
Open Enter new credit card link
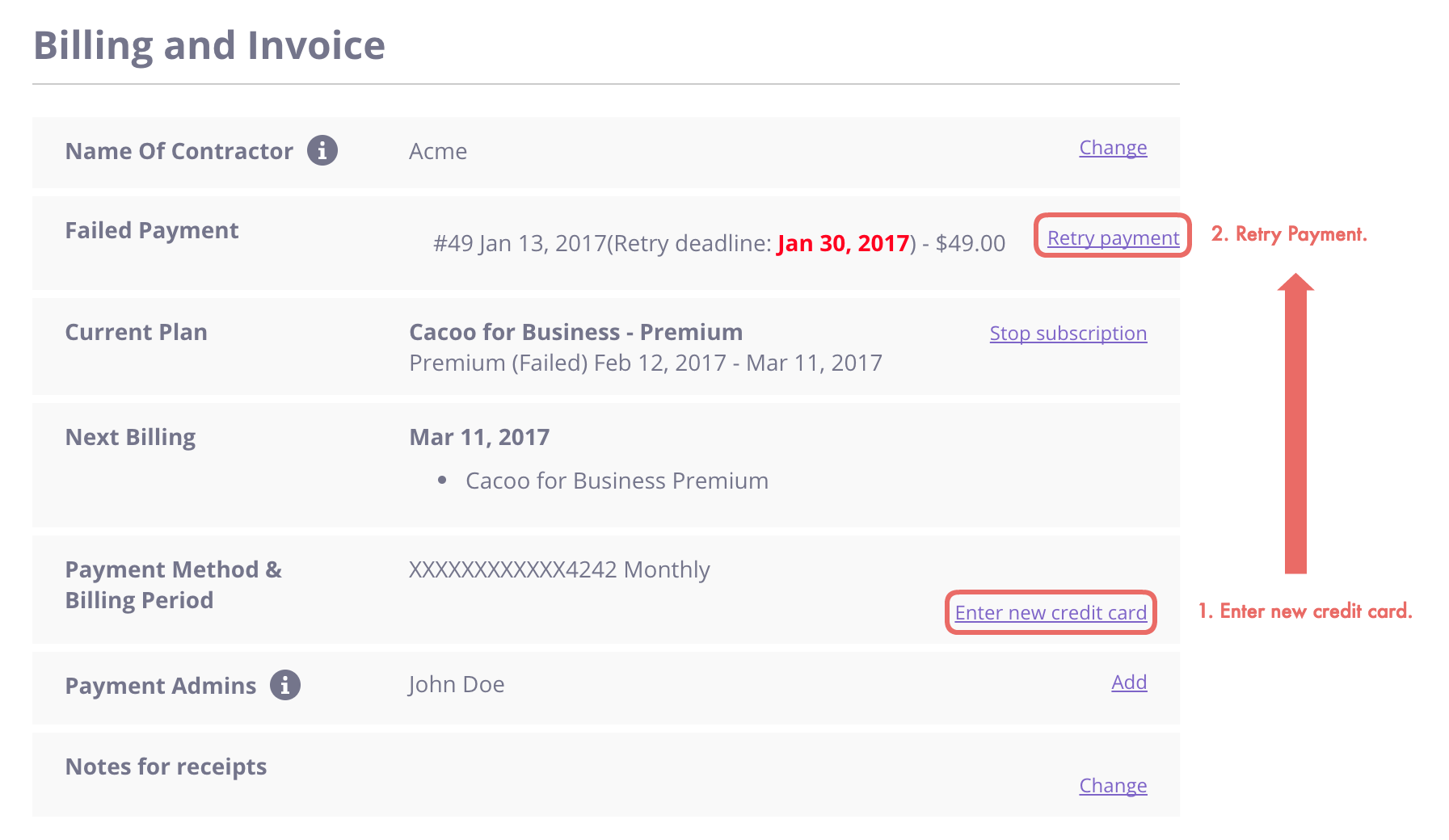pyautogui.click(x=1051, y=612)
